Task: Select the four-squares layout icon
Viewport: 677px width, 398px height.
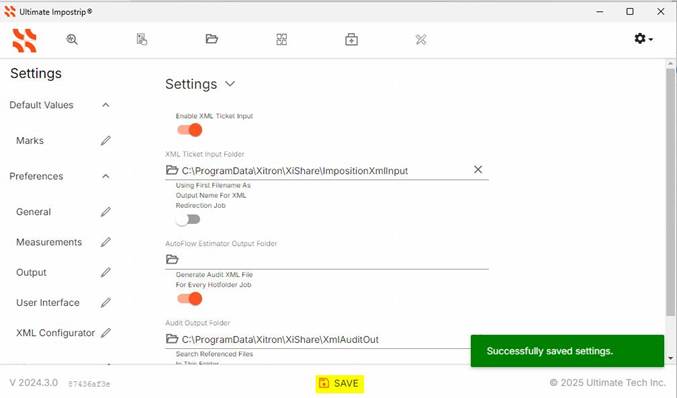Action: click(282, 40)
